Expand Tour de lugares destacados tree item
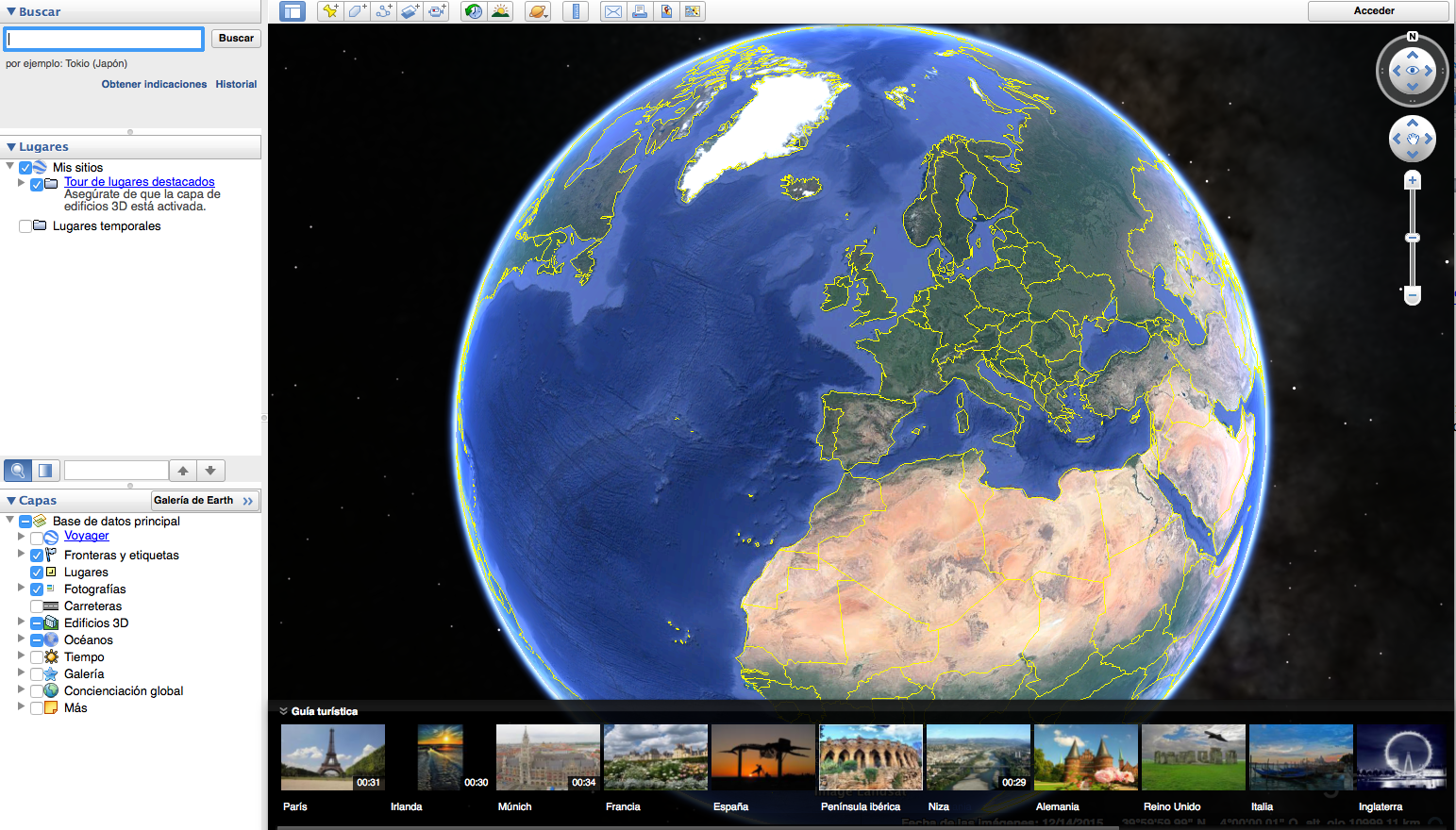Image resolution: width=1456 pixels, height=830 pixels. pos(21,183)
